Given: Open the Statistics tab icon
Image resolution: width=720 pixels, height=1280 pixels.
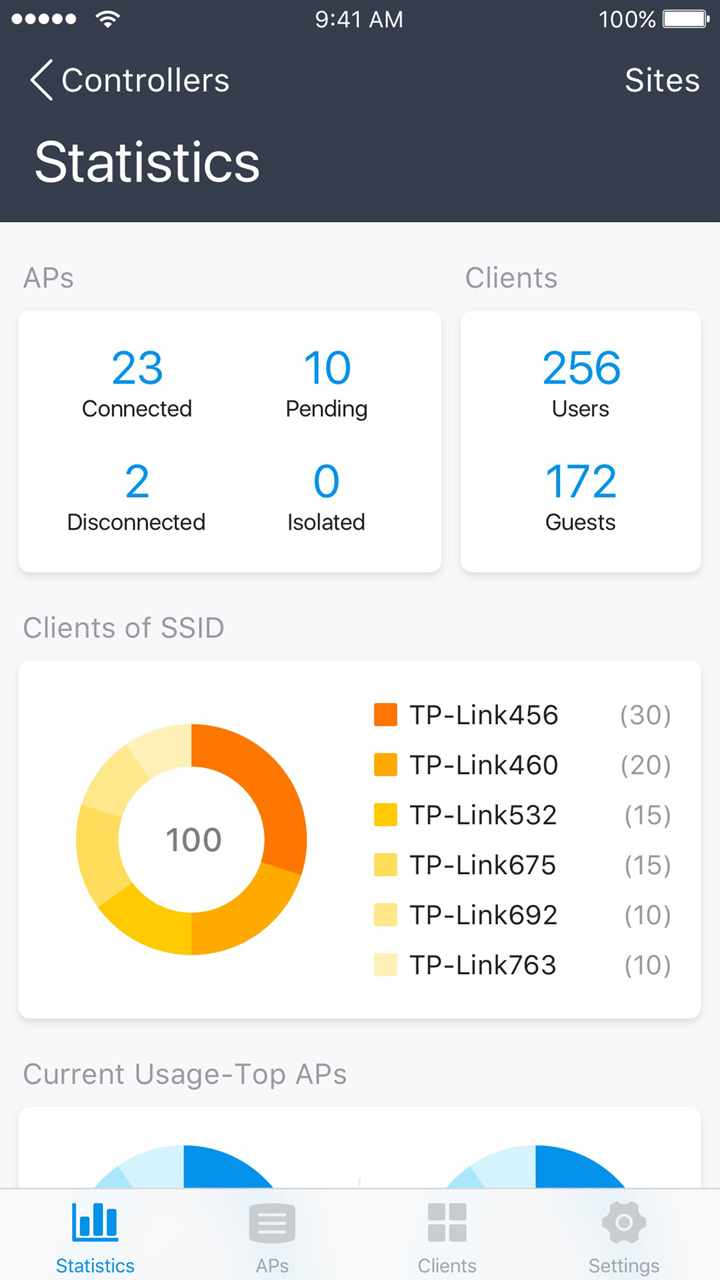Looking at the screenshot, I should tap(95, 1222).
